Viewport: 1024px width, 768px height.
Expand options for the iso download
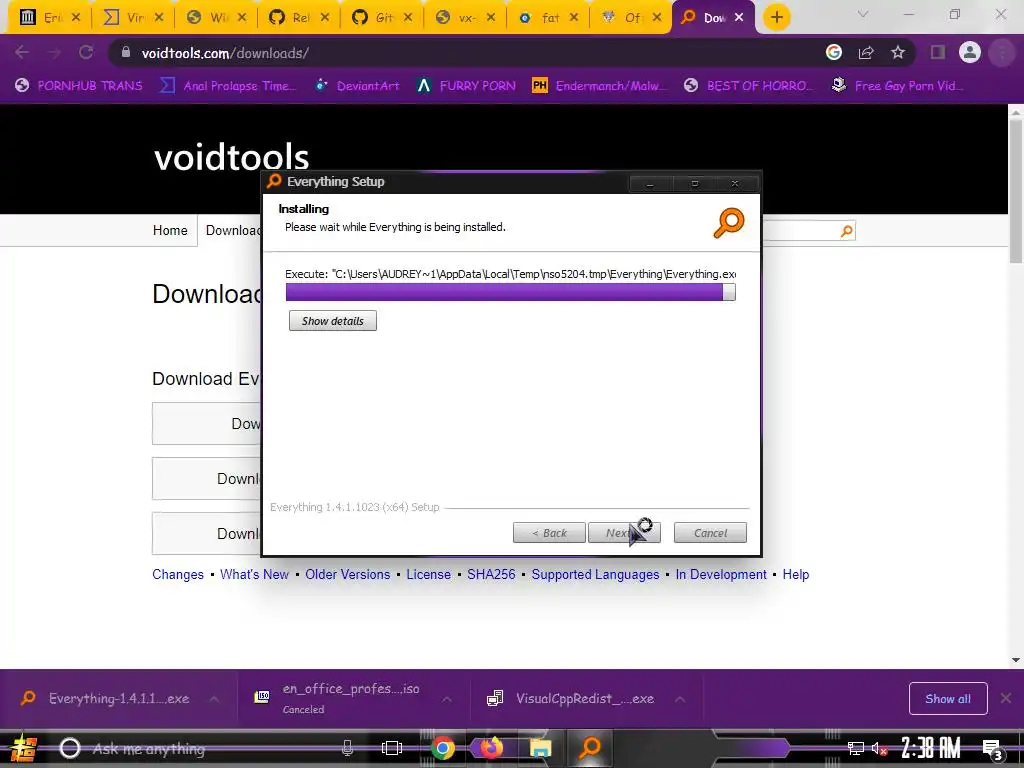tap(447, 699)
